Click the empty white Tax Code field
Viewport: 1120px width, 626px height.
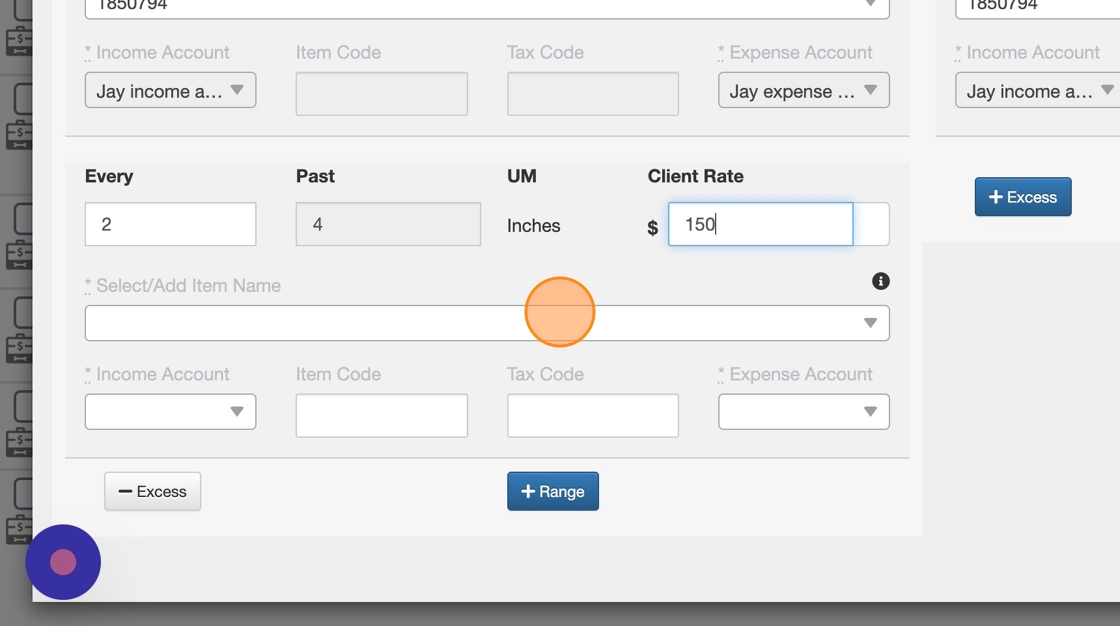[x=592, y=415]
